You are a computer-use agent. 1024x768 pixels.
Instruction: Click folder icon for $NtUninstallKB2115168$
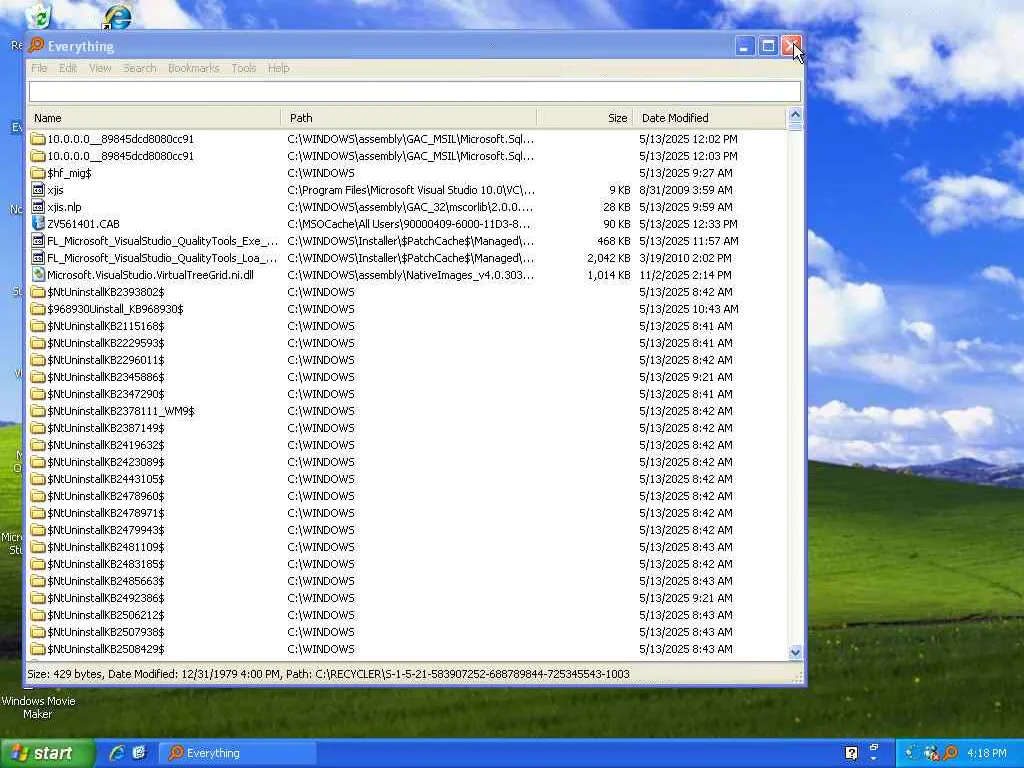coord(38,326)
